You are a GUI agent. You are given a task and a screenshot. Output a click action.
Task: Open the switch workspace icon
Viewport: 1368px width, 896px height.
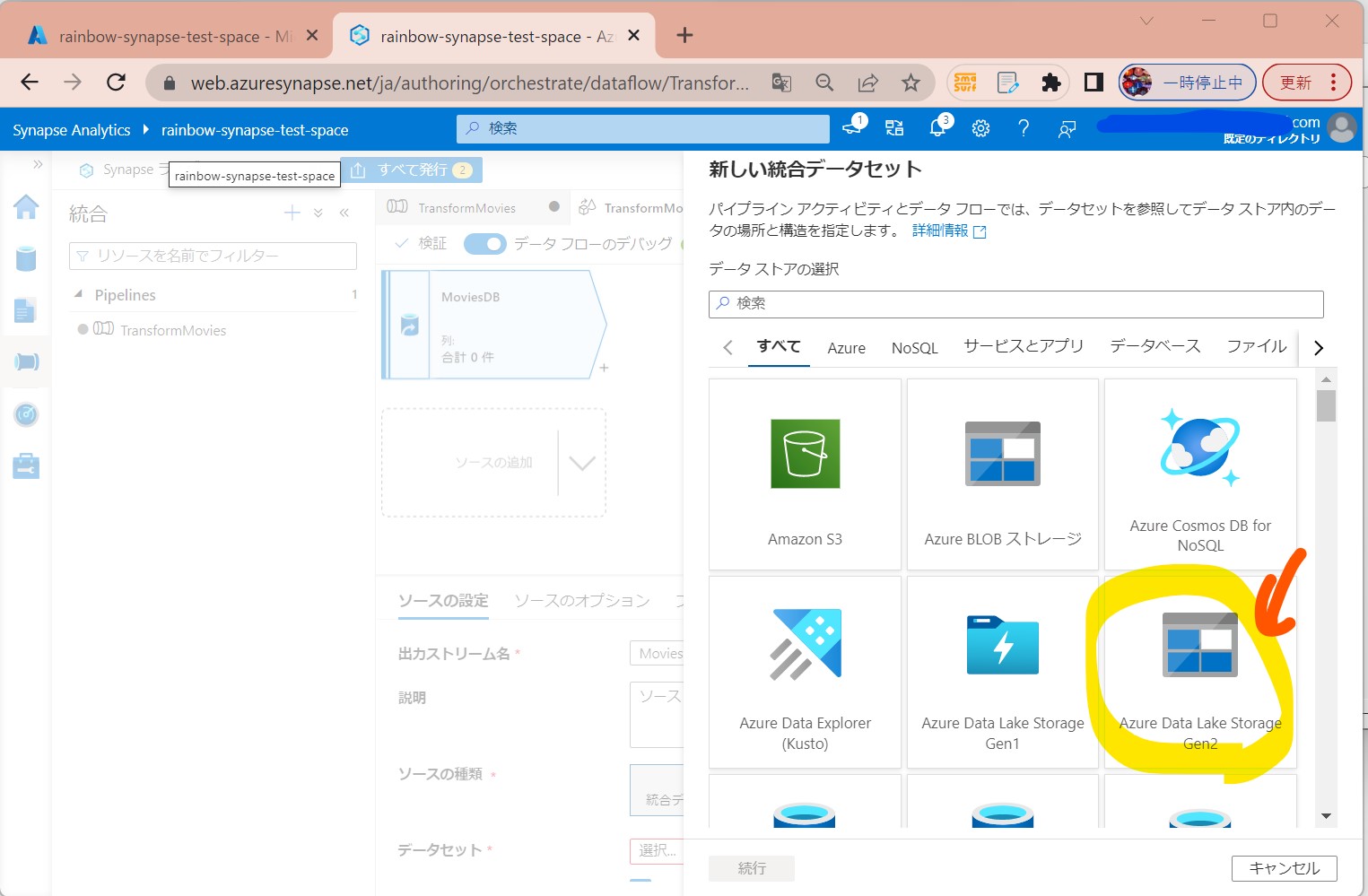894,128
